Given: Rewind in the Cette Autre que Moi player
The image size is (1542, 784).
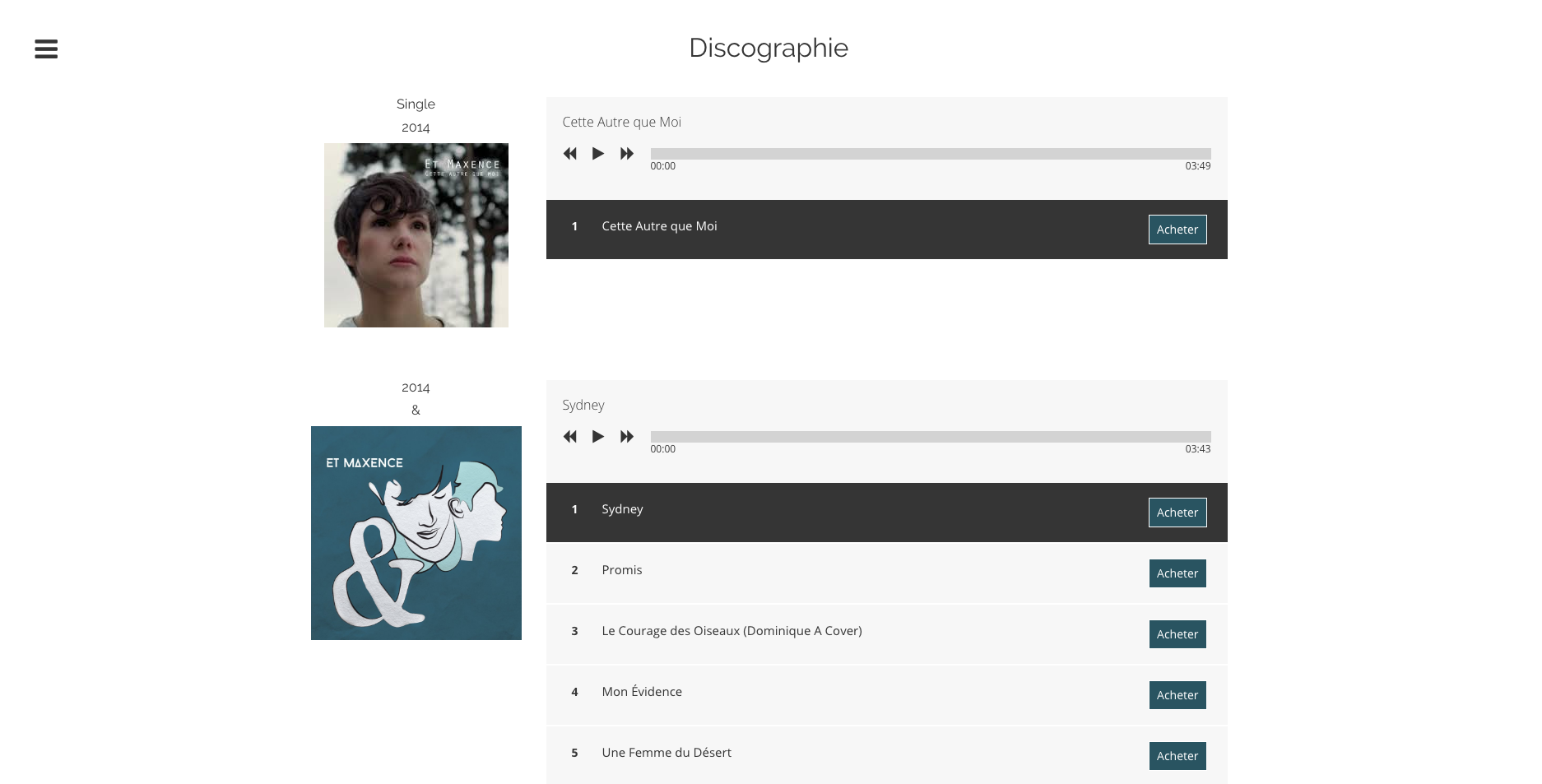Looking at the screenshot, I should (569, 154).
